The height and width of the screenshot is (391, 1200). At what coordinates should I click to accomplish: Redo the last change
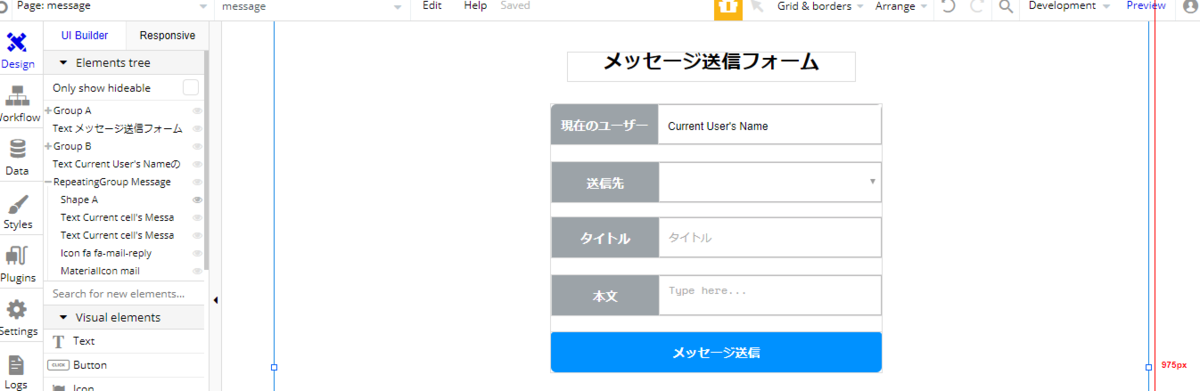977,6
